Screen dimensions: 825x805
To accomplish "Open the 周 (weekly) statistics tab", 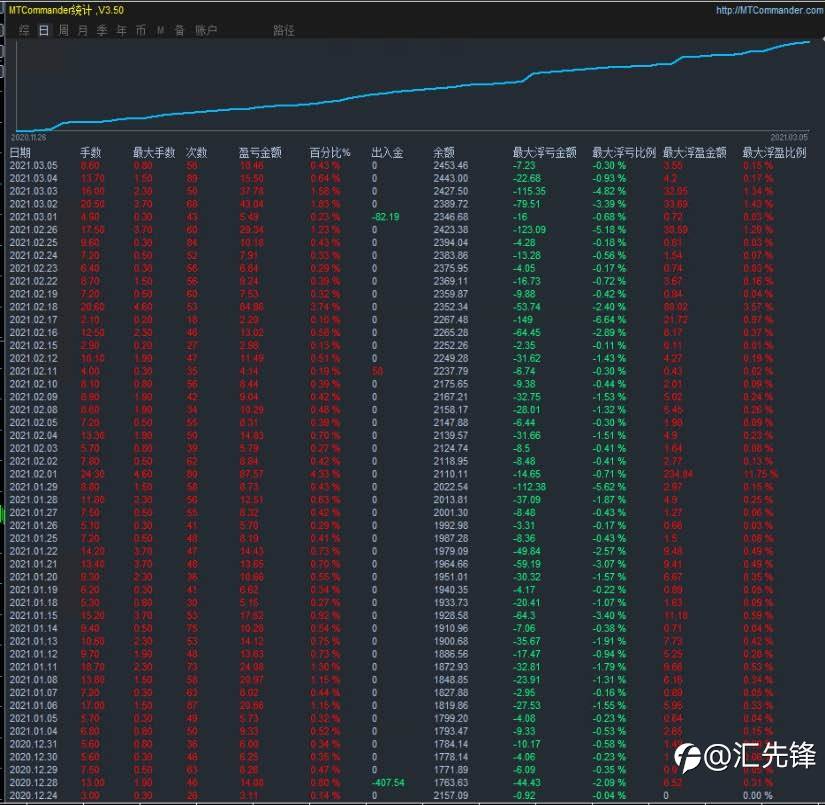I will tap(64, 30).
